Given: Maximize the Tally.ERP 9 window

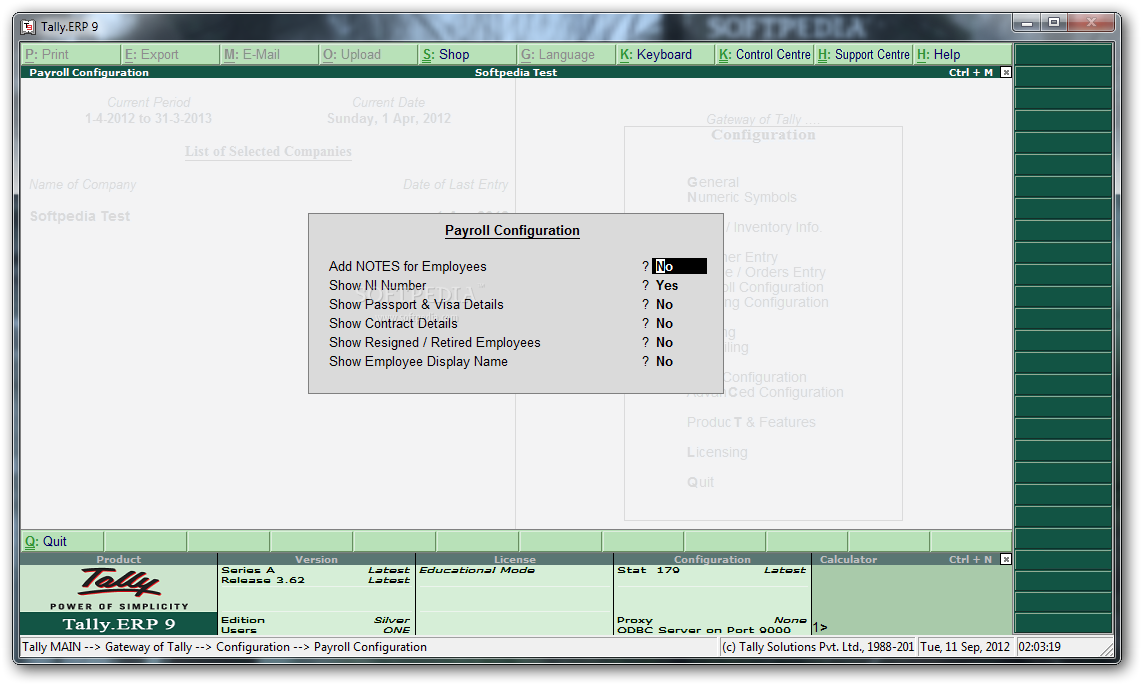Looking at the screenshot, I should coord(1054,23).
